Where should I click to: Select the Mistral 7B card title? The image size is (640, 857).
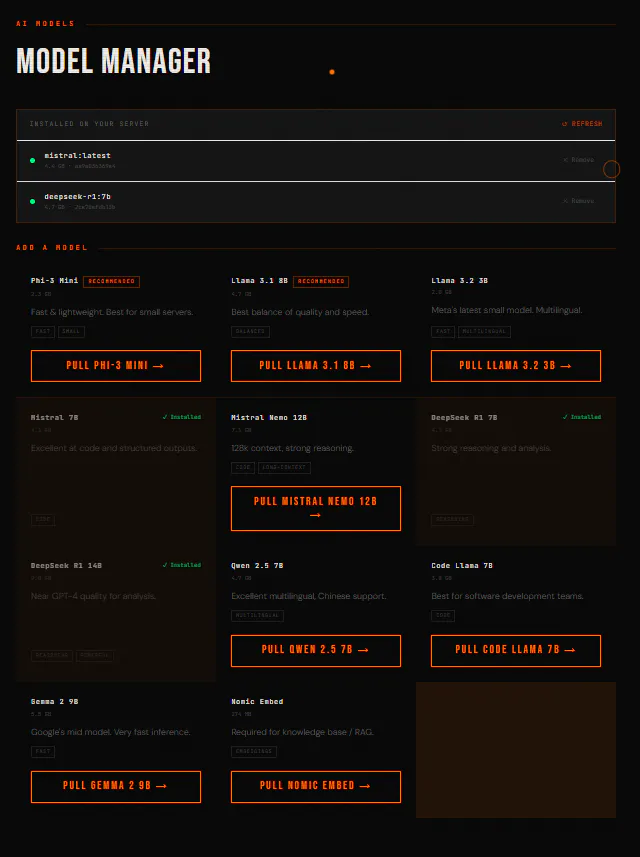(x=54, y=418)
